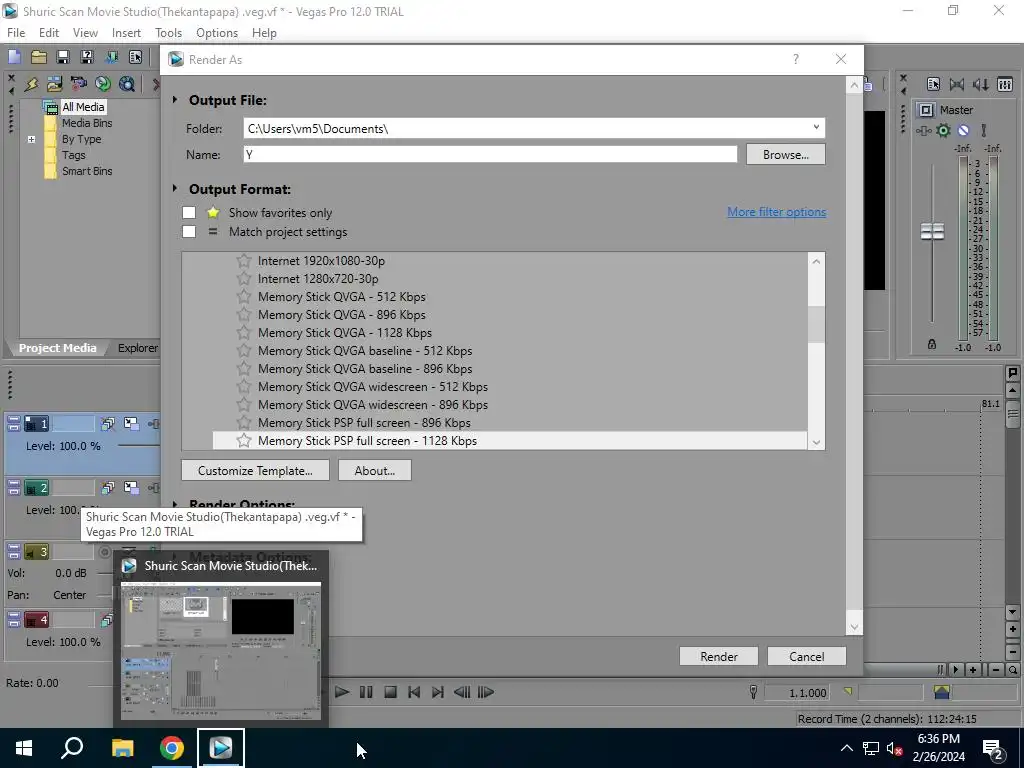The image size is (1024, 768).
Task: Toggle the Solo icon under Master
Action: tap(984, 131)
